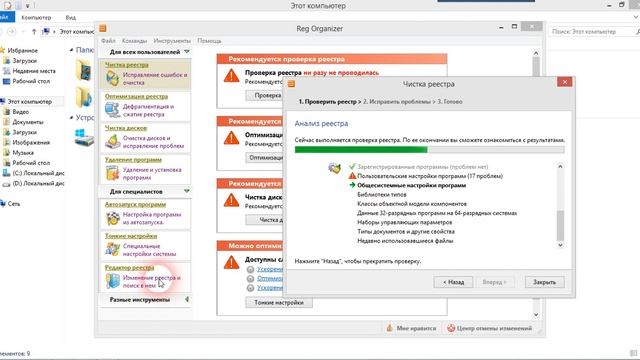Open Загрузки under Избранное in Explorer
Viewport: 640px width, 360px height.
click(x=24, y=61)
